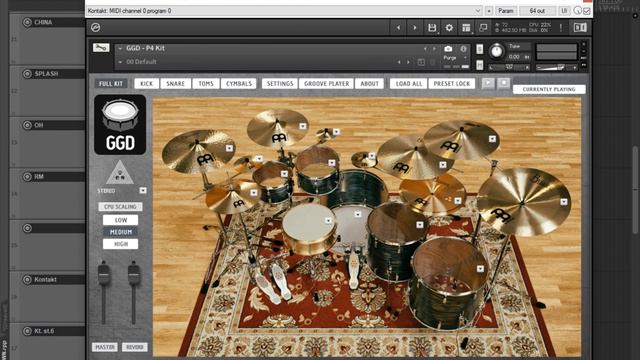This screenshot has height=360, width=640.
Task: Go to the next Kontakt rack page
Action: point(415,28)
